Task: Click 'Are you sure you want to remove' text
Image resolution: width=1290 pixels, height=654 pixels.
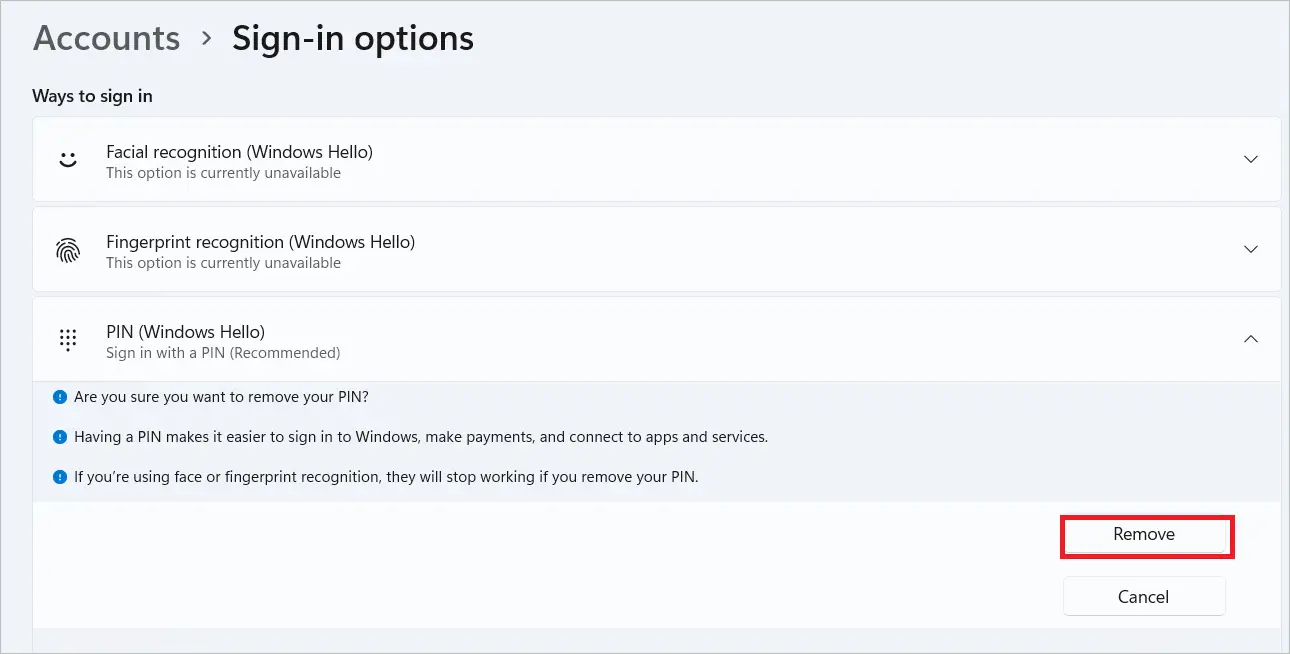Action: (221, 397)
